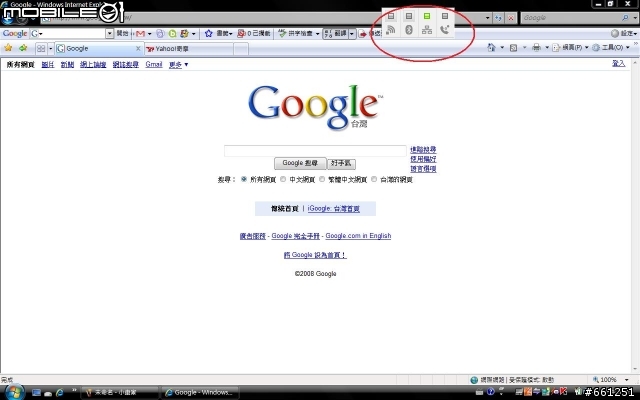This screenshot has height=400, width=640.
Task: Click the Print icon in command bar
Action: click(537, 48)
